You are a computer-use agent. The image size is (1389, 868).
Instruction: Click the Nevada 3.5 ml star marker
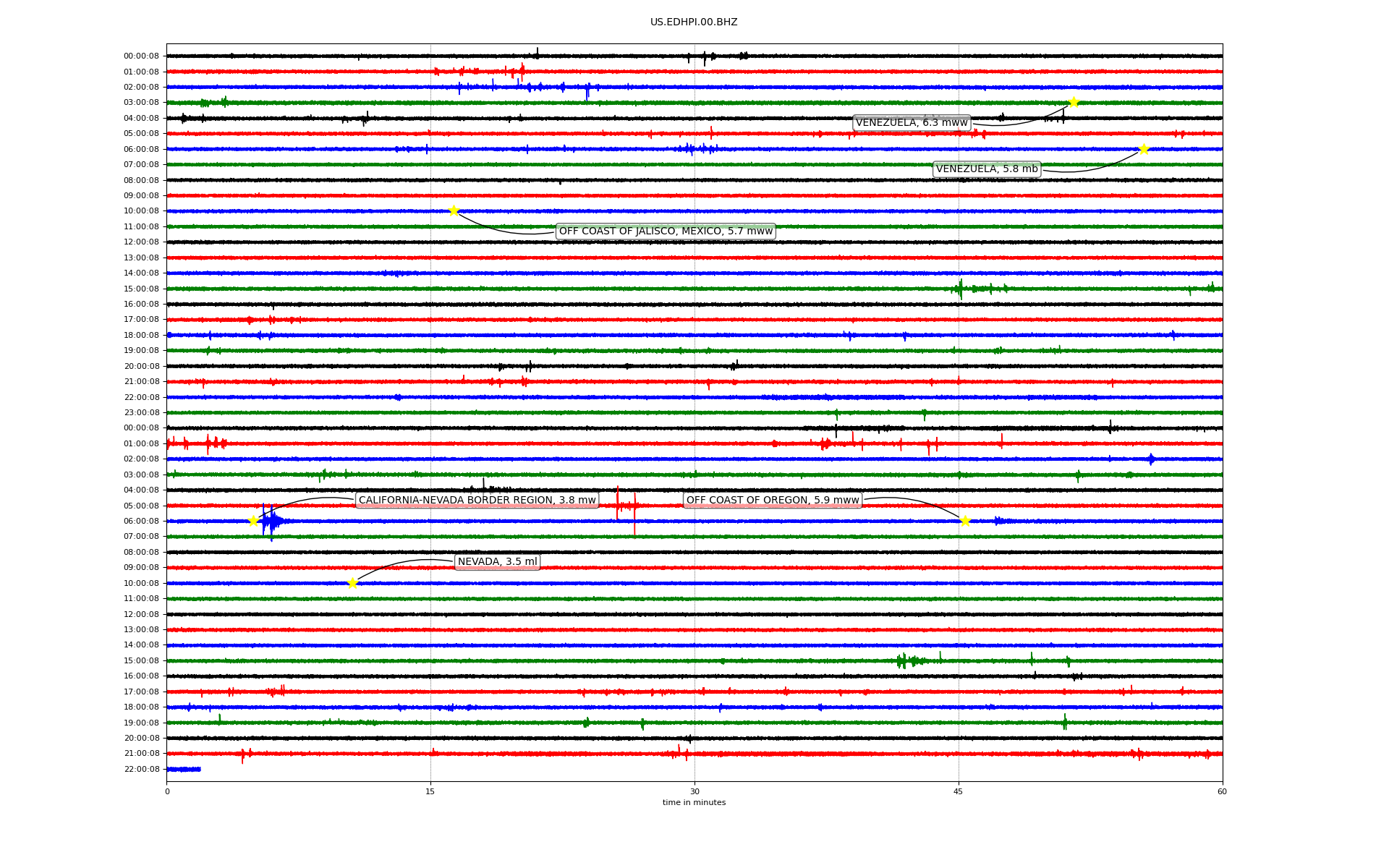[x=352, y=583]
